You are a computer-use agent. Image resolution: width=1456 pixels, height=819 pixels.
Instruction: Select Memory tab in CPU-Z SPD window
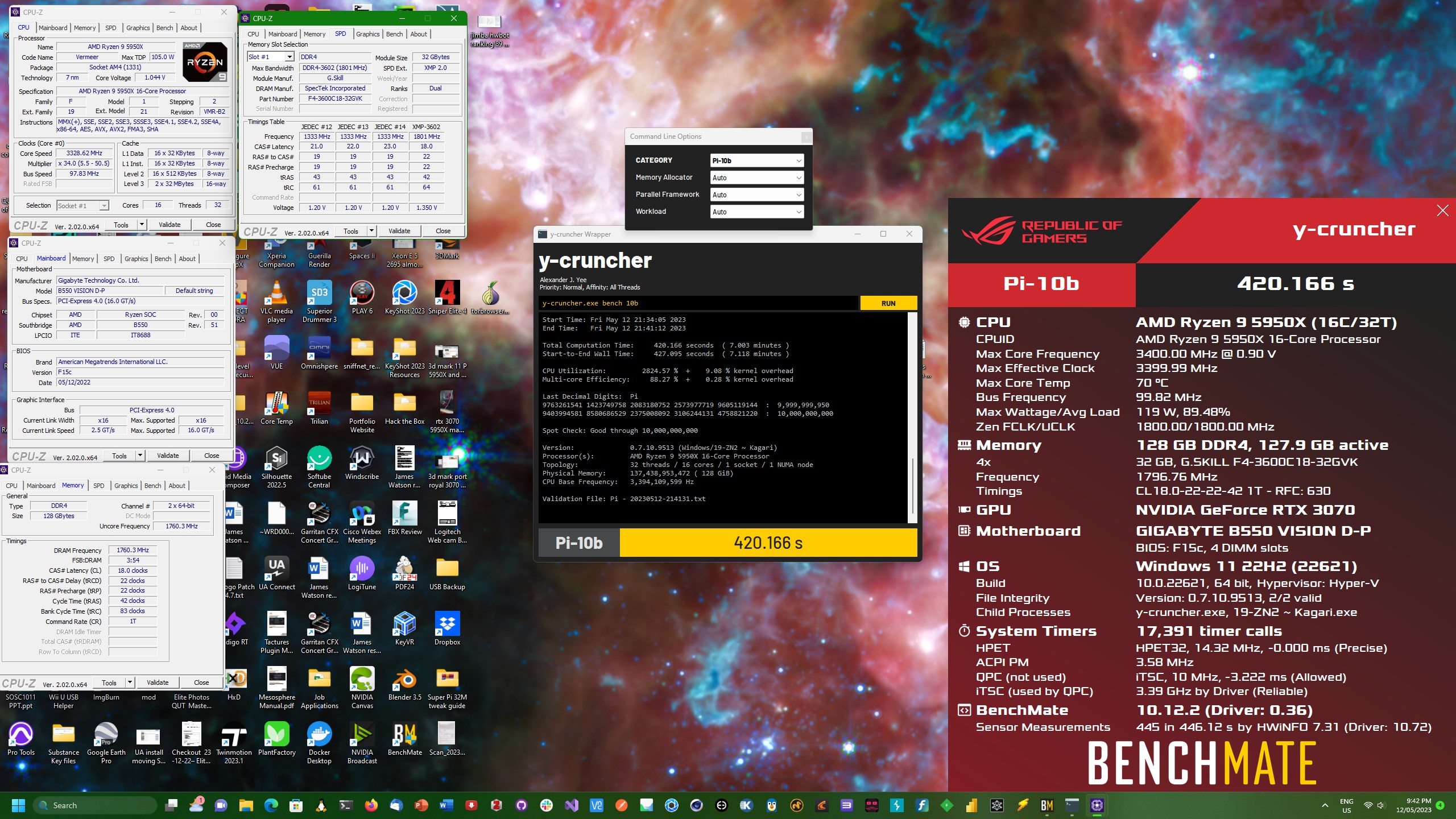315,34
